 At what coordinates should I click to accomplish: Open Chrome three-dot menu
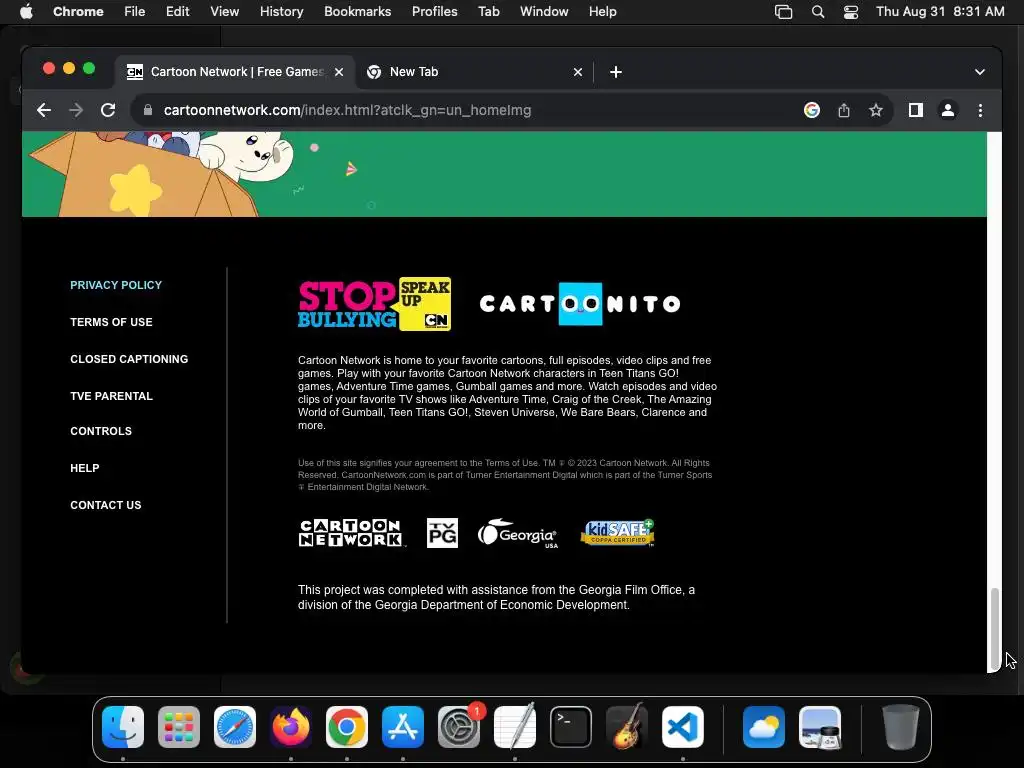980,110
